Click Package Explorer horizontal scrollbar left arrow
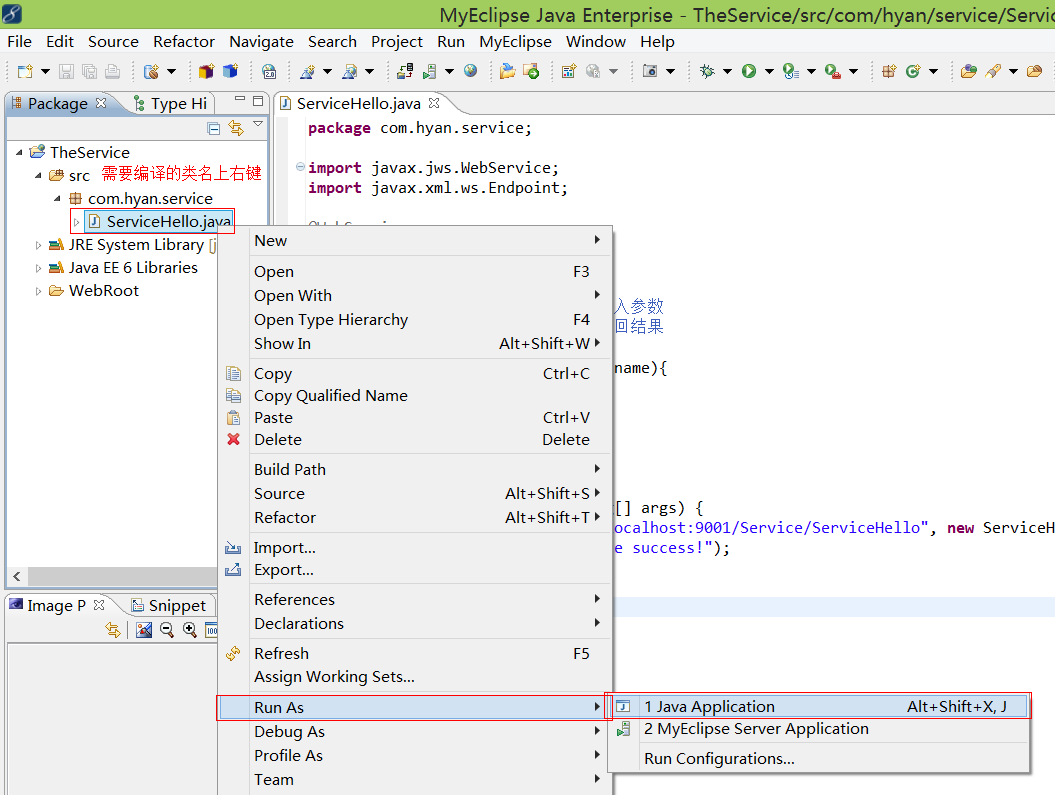The width and height of the screenshot is (1055, 795). coord(17,576)
